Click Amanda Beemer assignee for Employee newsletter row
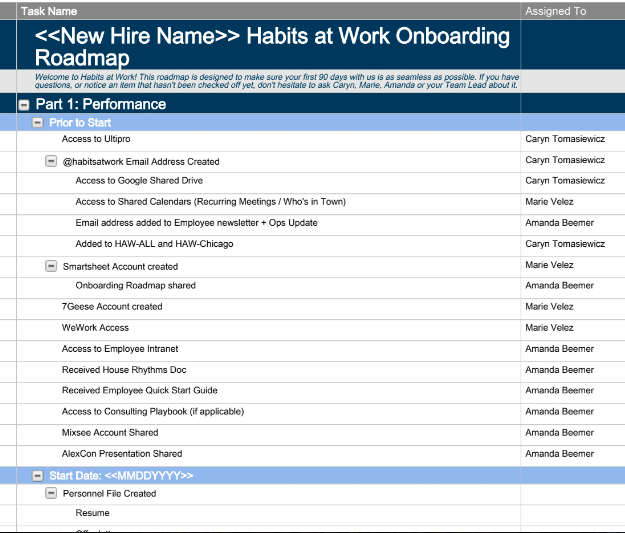 tap(560, 223)
